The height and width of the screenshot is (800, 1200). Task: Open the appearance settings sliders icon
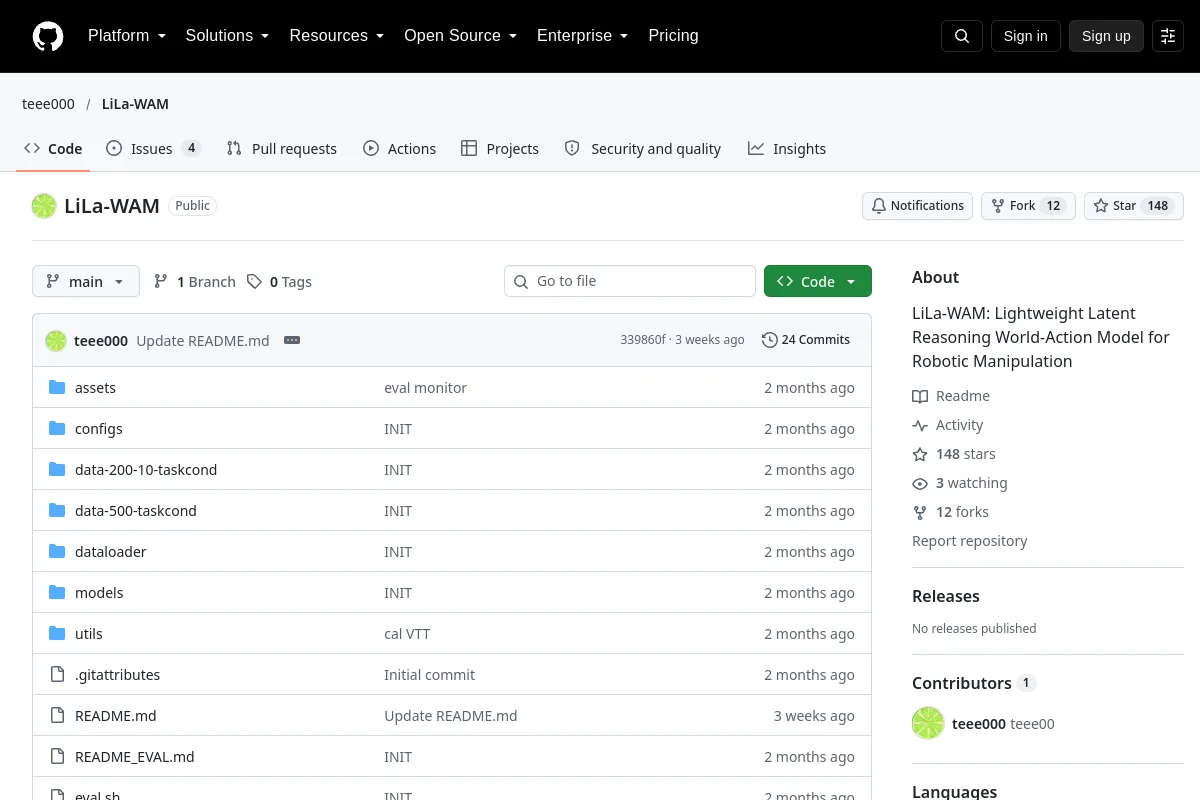pyautogui.click(x=1168, y=36)
